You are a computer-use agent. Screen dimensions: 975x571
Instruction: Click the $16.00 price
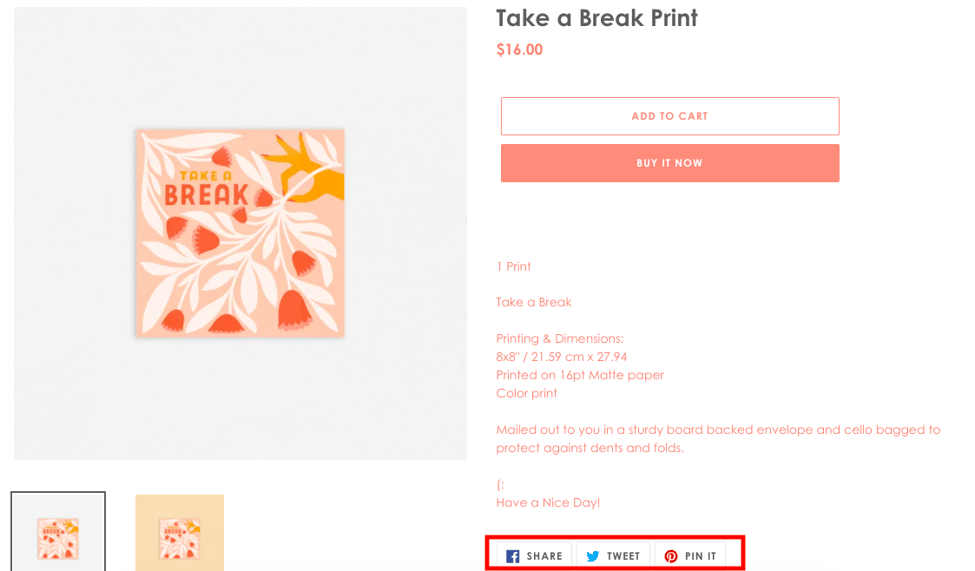click(519, 49)
